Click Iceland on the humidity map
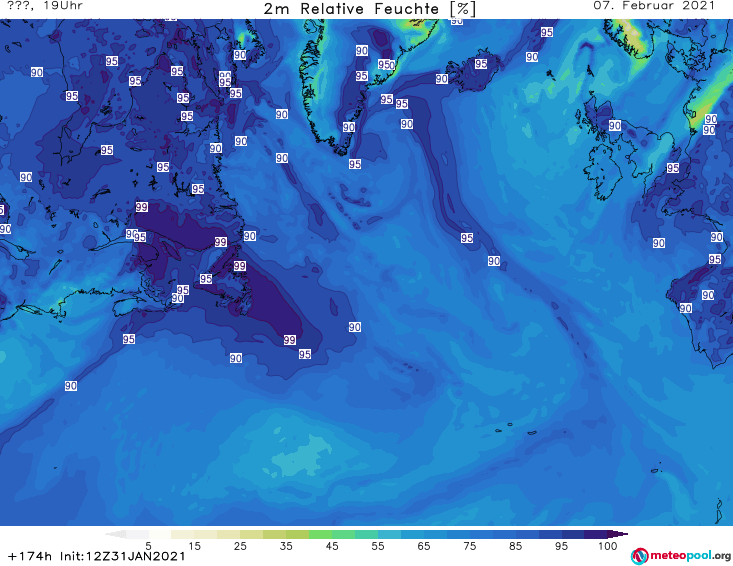733x566 pixels. point(474,70)
